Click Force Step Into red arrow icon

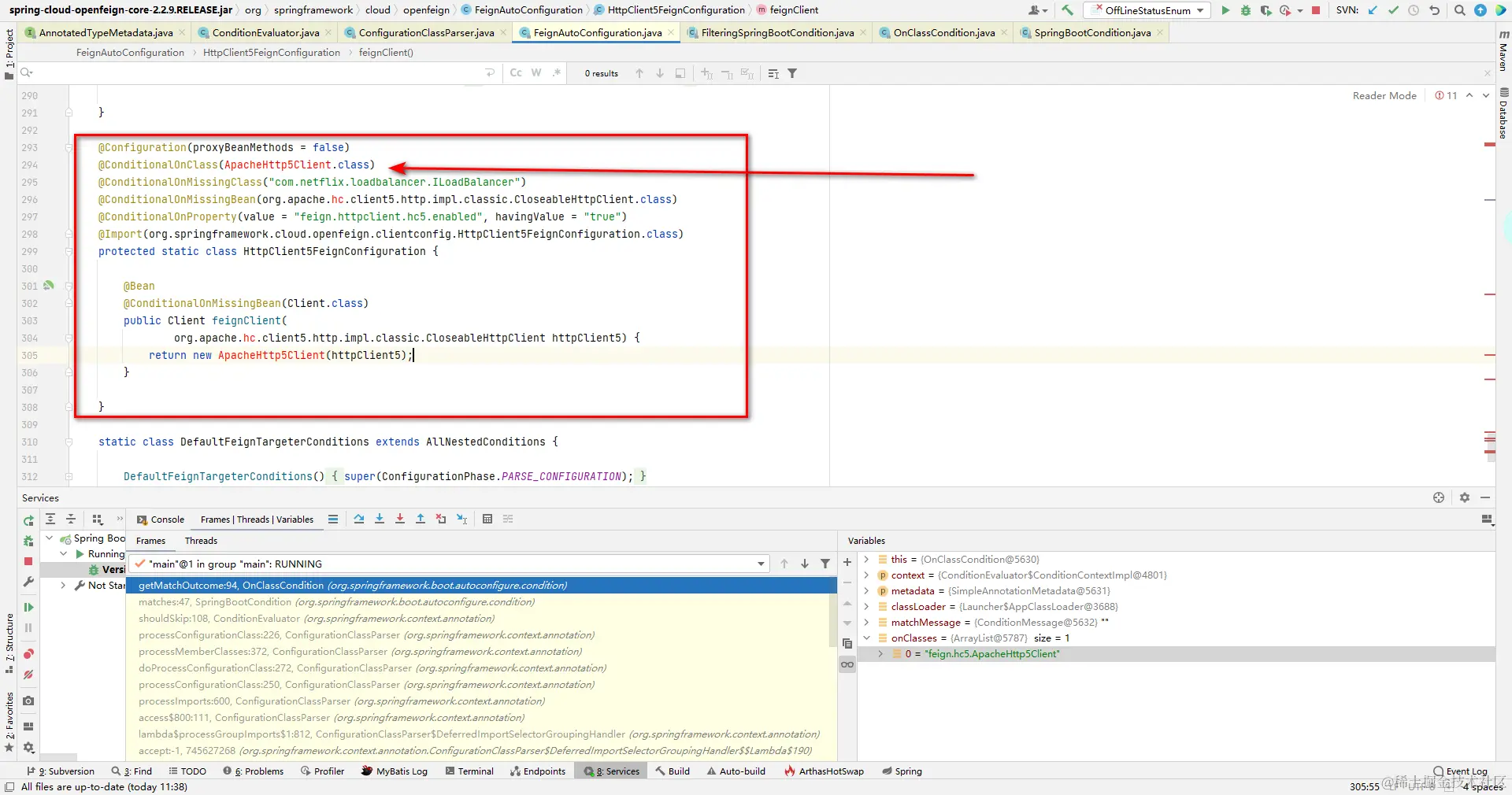pyautogui.click(x=400, y=519)
